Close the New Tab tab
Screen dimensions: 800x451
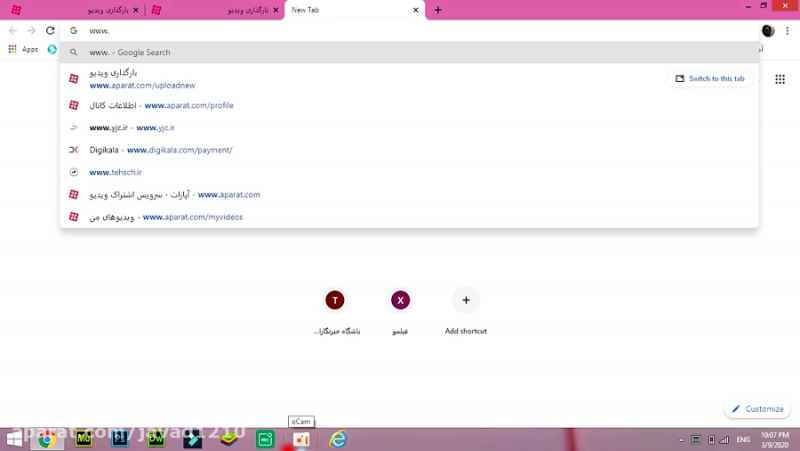coord(416,10)
